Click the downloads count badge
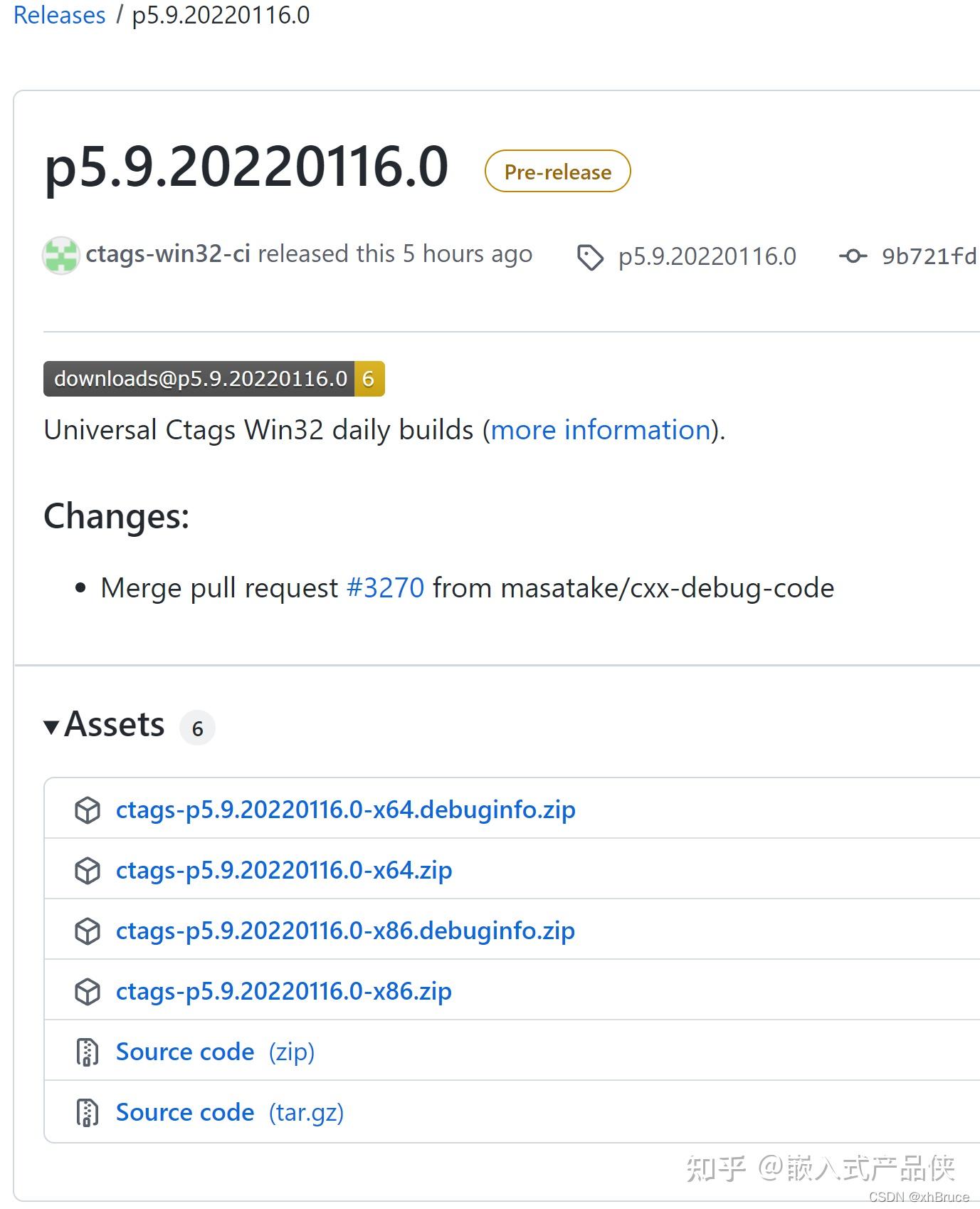Screen dimensions: 980x1209 [x=214, y=379]
